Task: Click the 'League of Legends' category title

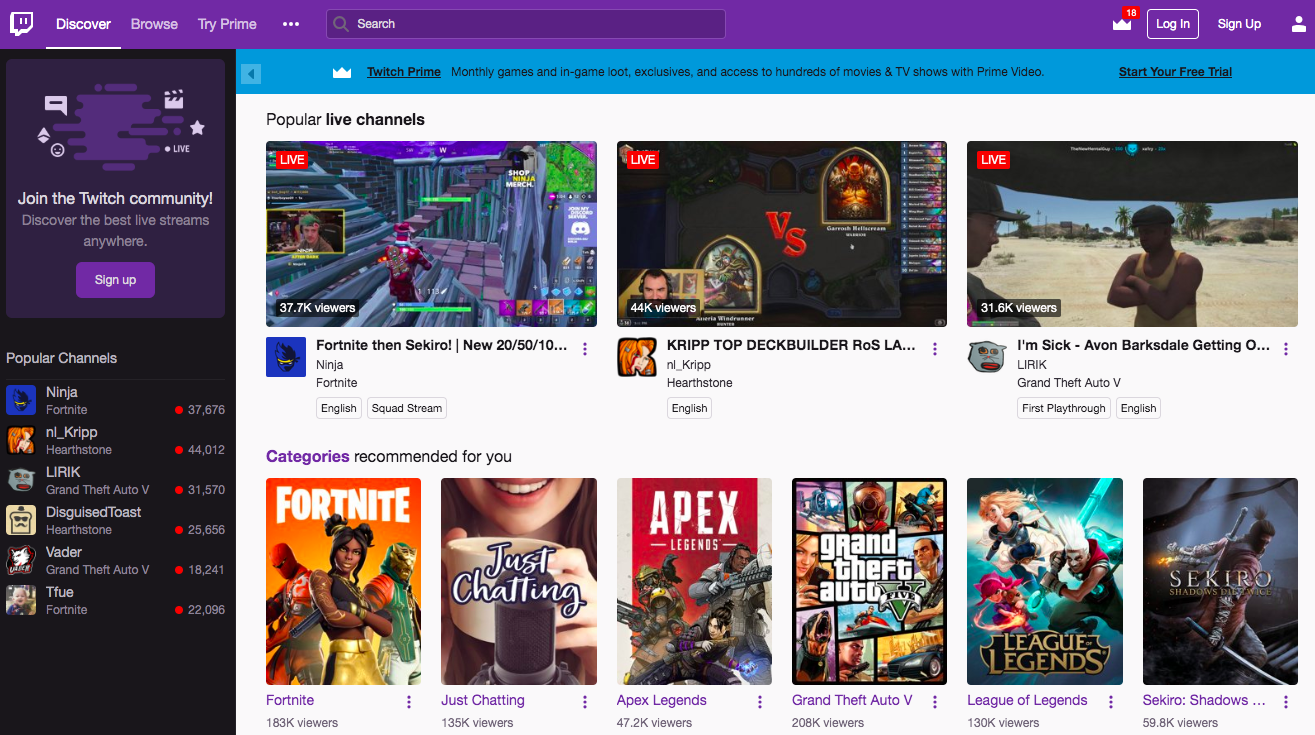Action: click(x=1027, y=700)
